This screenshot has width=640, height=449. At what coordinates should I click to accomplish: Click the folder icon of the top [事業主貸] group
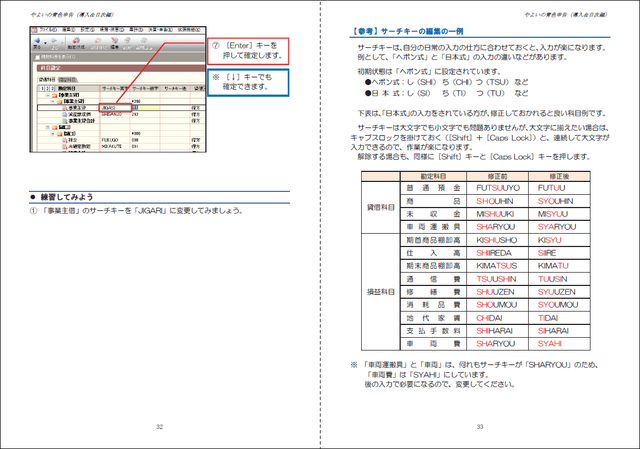tap(54, 96)
